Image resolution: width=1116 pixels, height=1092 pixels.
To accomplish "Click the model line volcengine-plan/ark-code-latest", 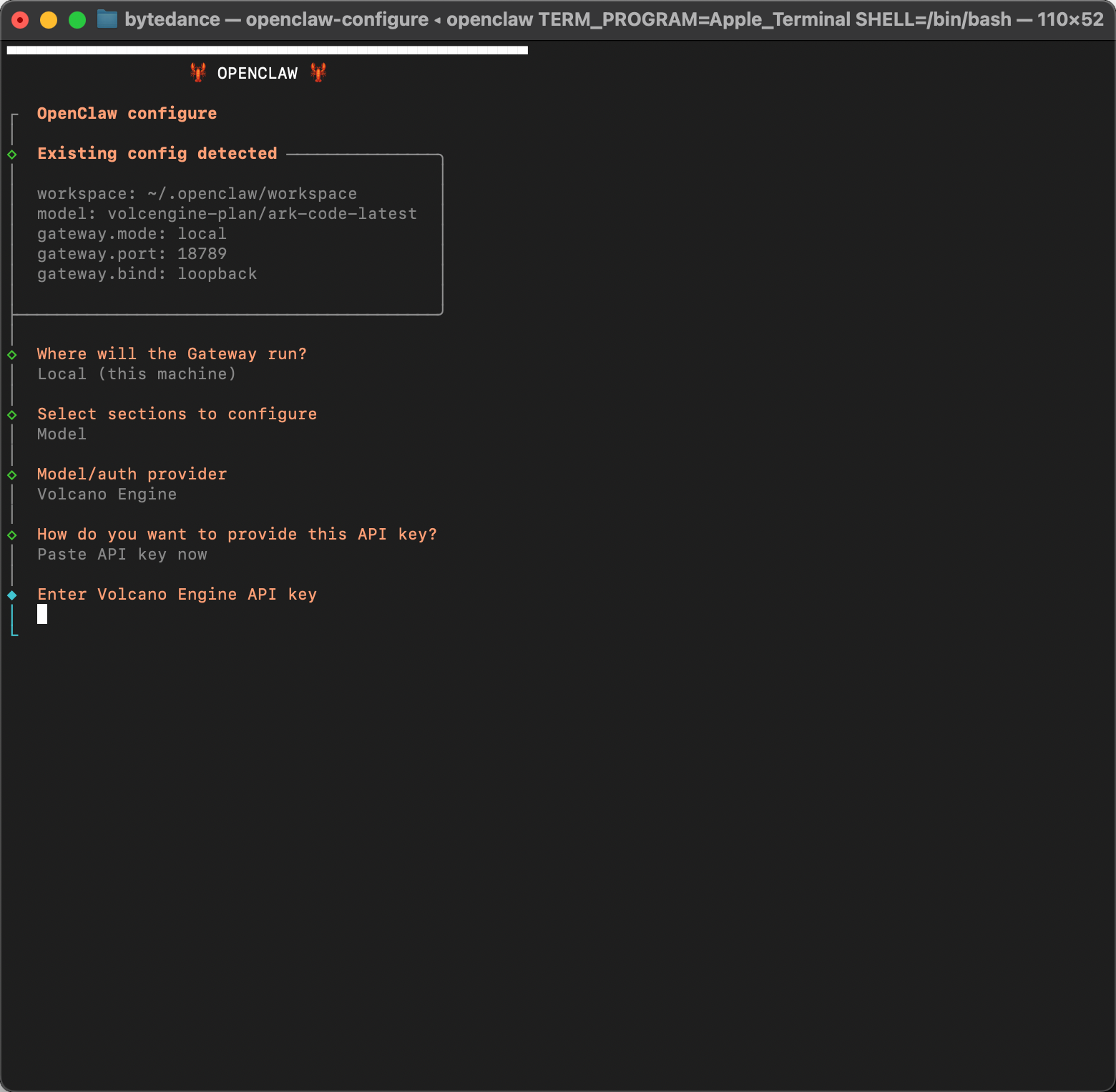I will pyautogui.click(x=262, y=214).
